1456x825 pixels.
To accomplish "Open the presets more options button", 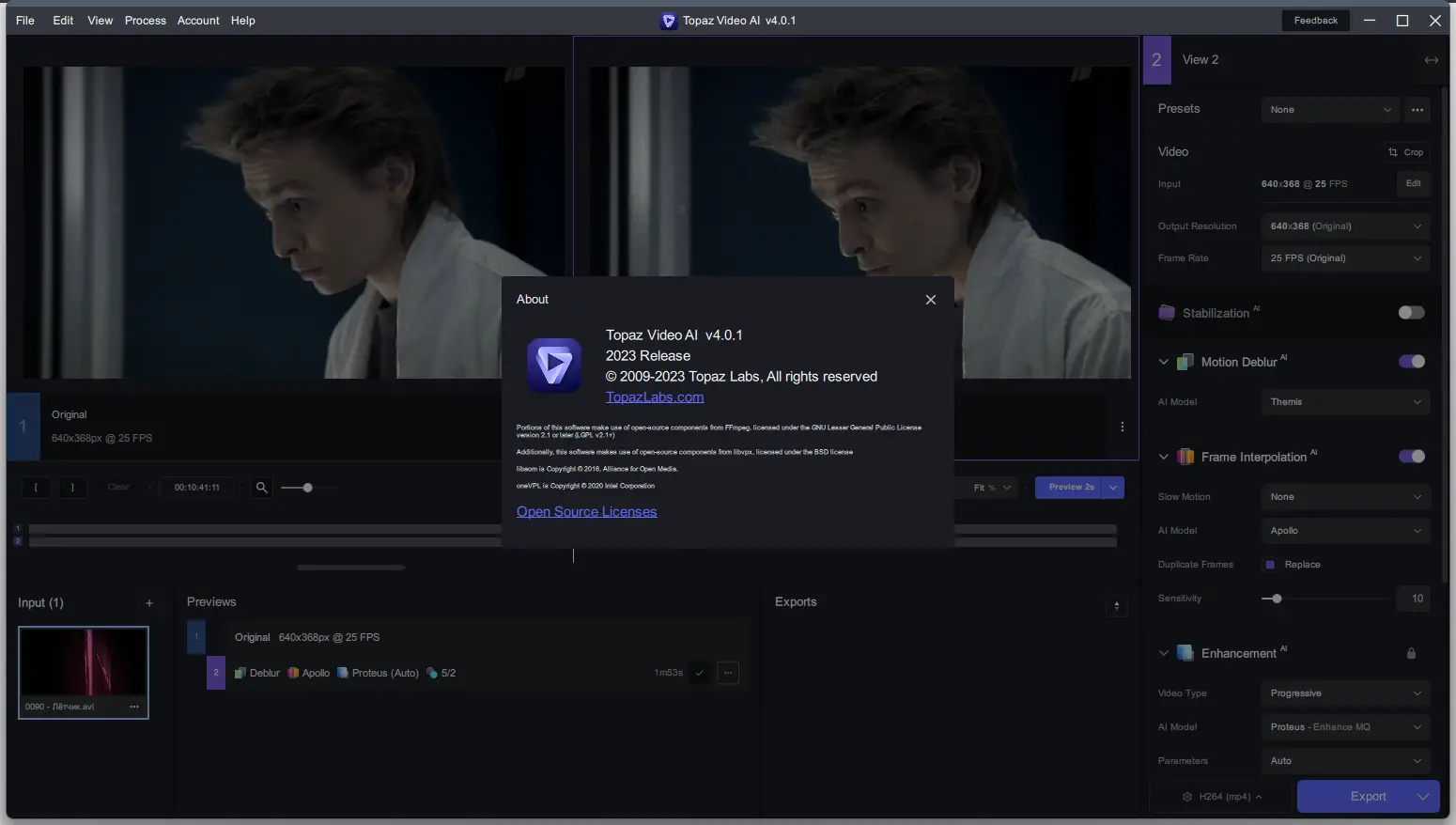I will point(1417,110).
